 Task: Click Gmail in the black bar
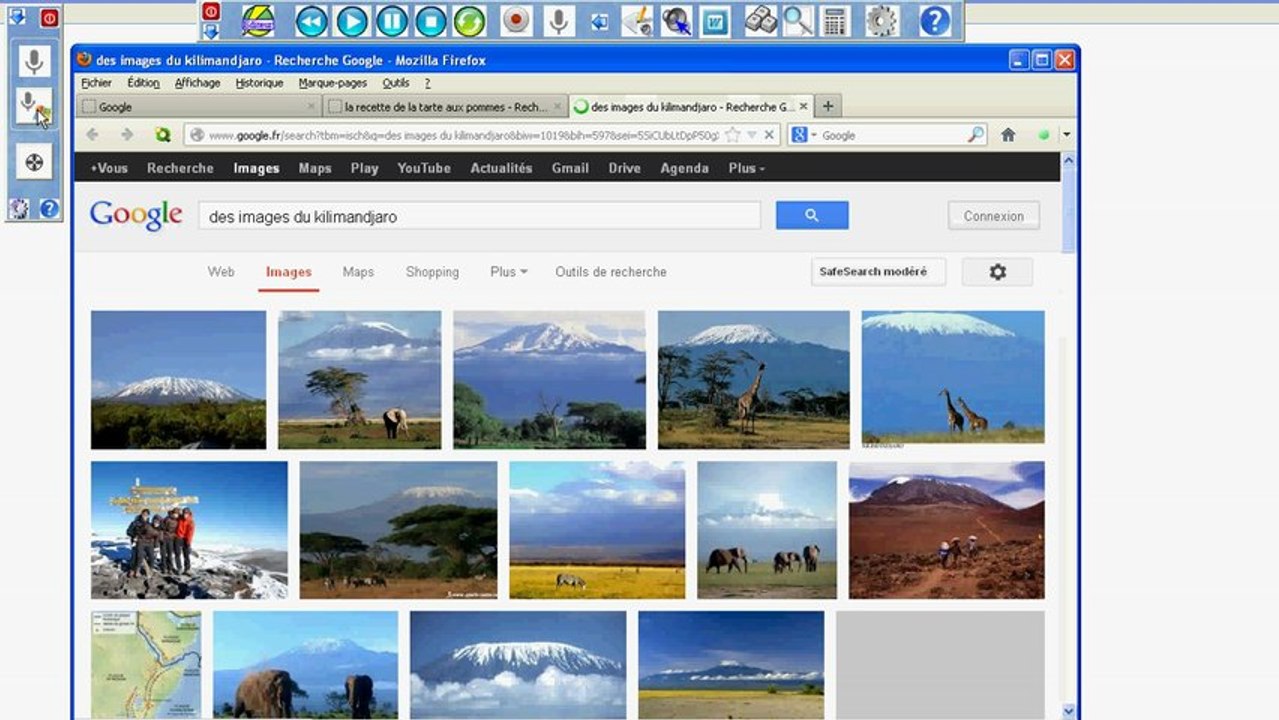coord(570,168)
